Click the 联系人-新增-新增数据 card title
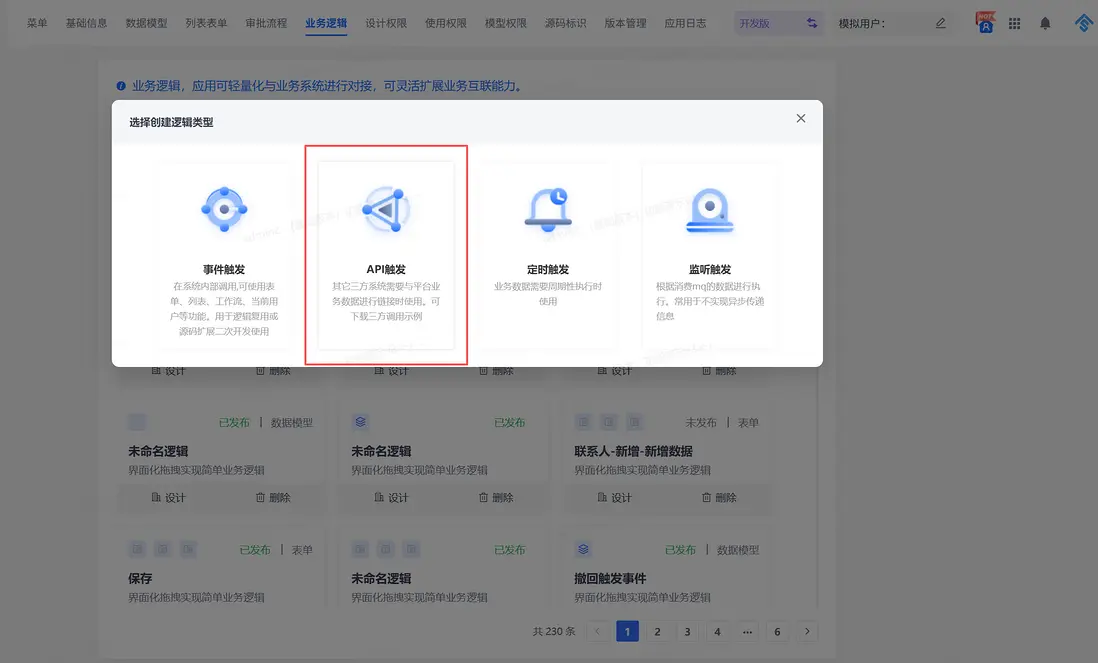 coord(634,451)
